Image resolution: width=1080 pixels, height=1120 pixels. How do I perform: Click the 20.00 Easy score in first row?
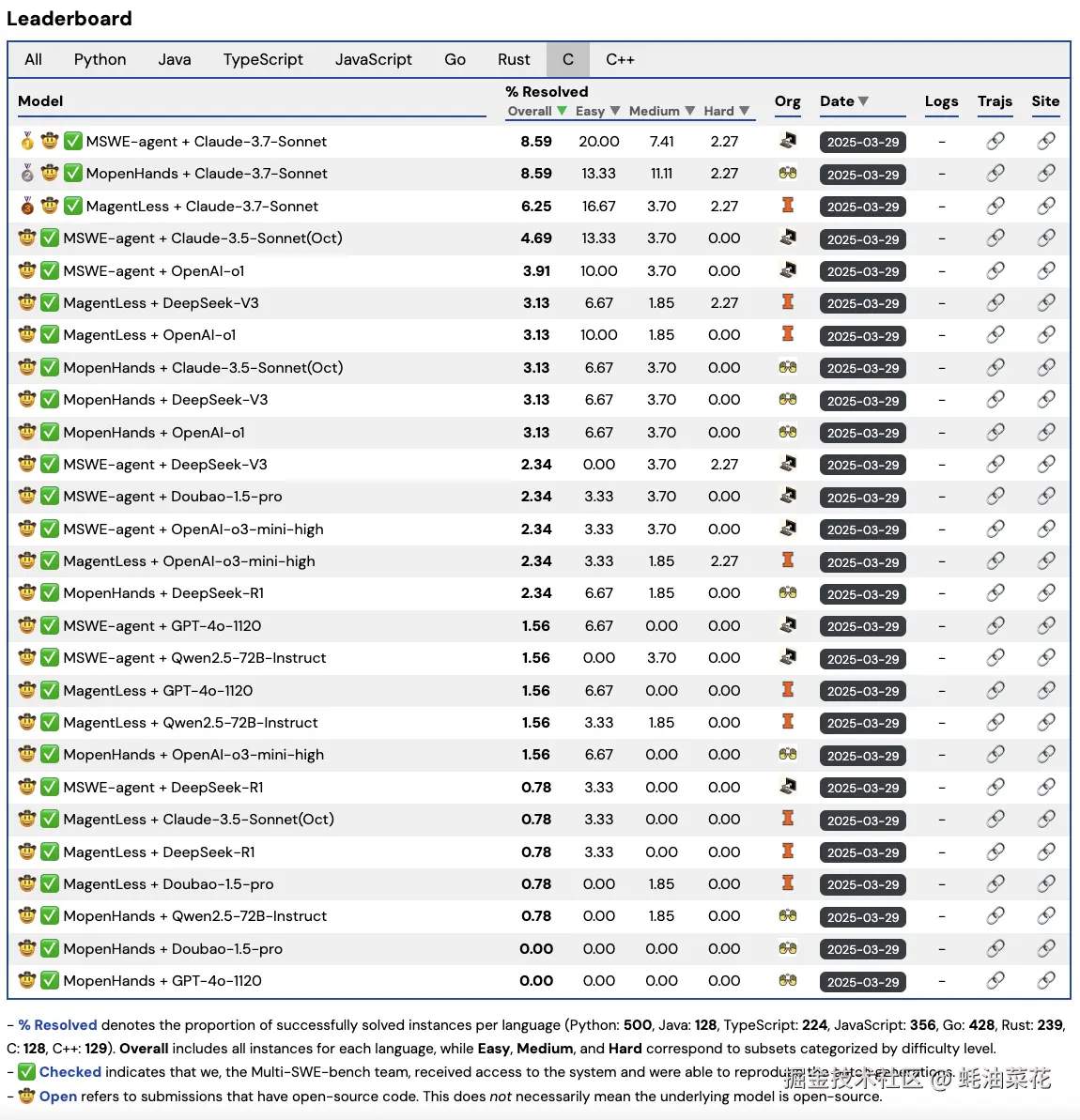(x=599, y=142)
